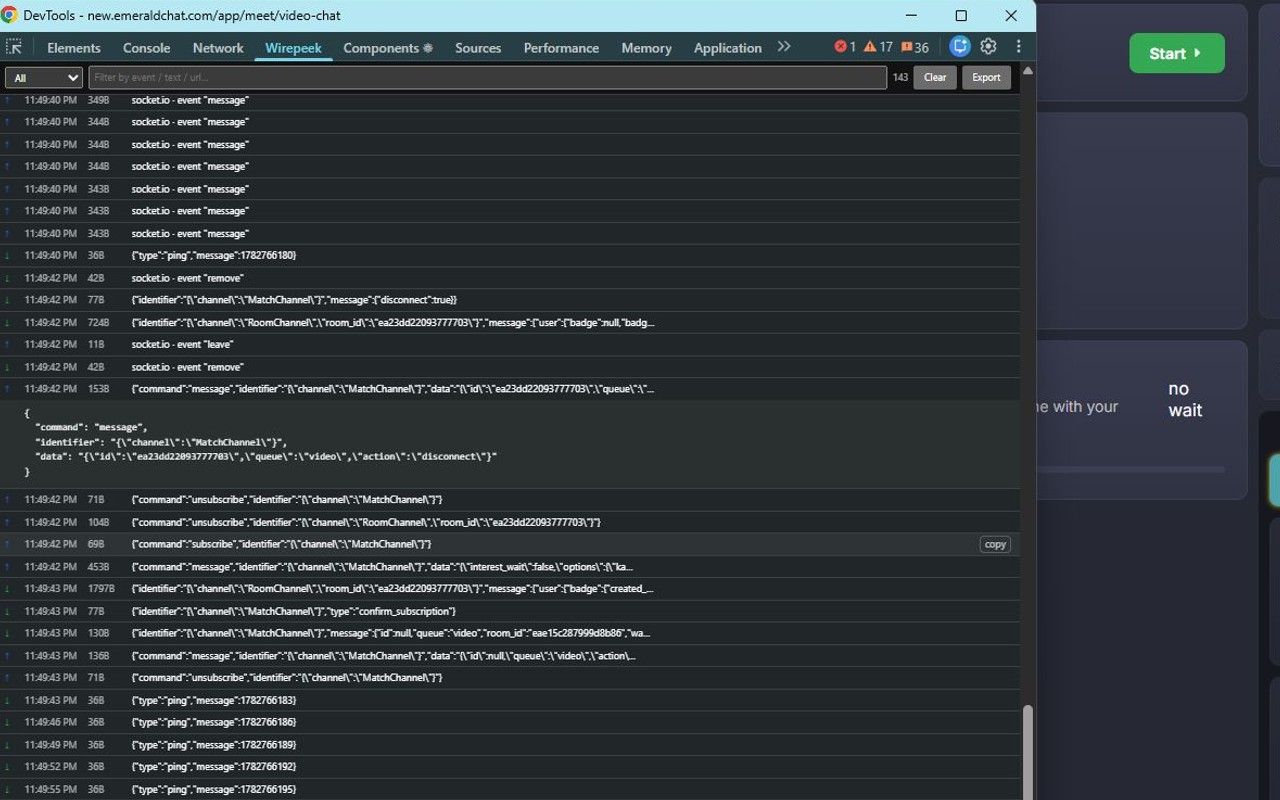Open the DevTools three-dot customize menu
This screenshot has height=800, width=1280.
point(1018,46)
